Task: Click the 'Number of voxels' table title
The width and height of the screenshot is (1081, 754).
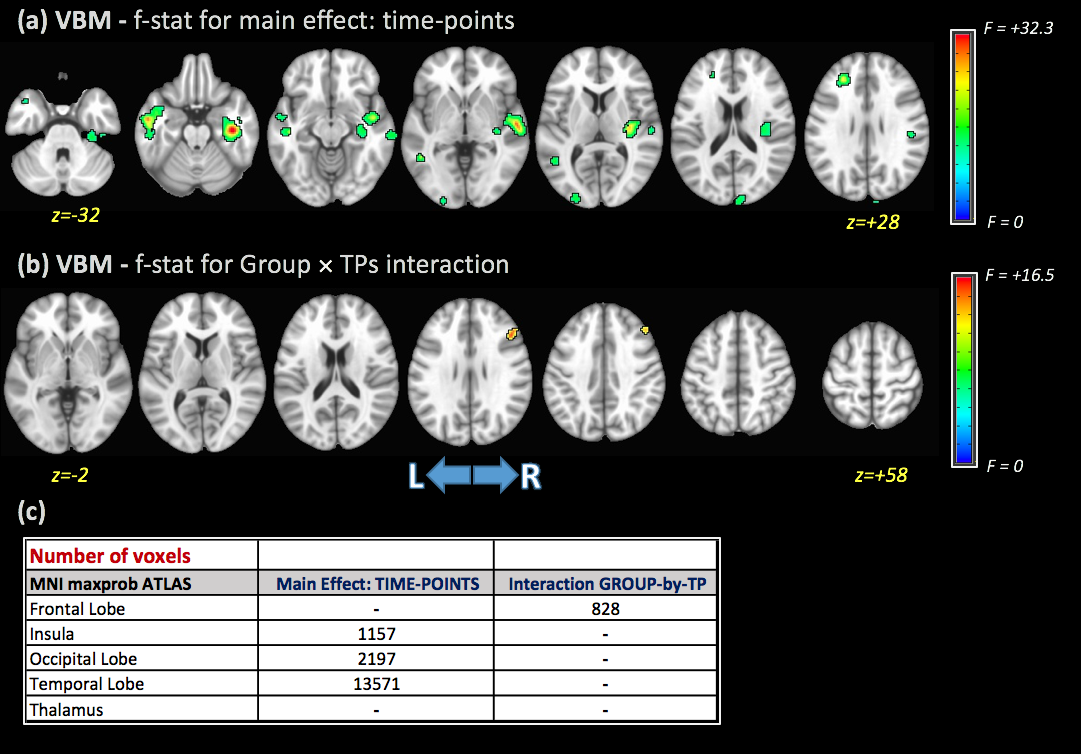Action: click(97, 556)
